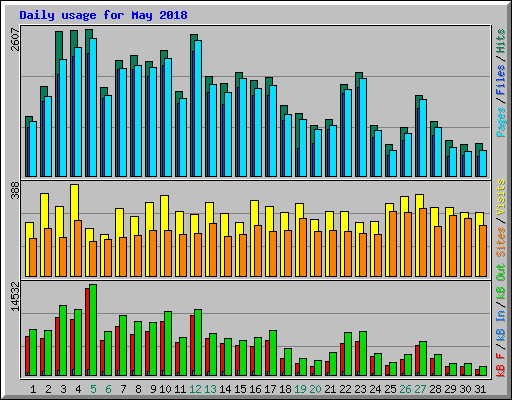
Task: Click day 22 on the x-axis
Action: [x=345, y=389]
